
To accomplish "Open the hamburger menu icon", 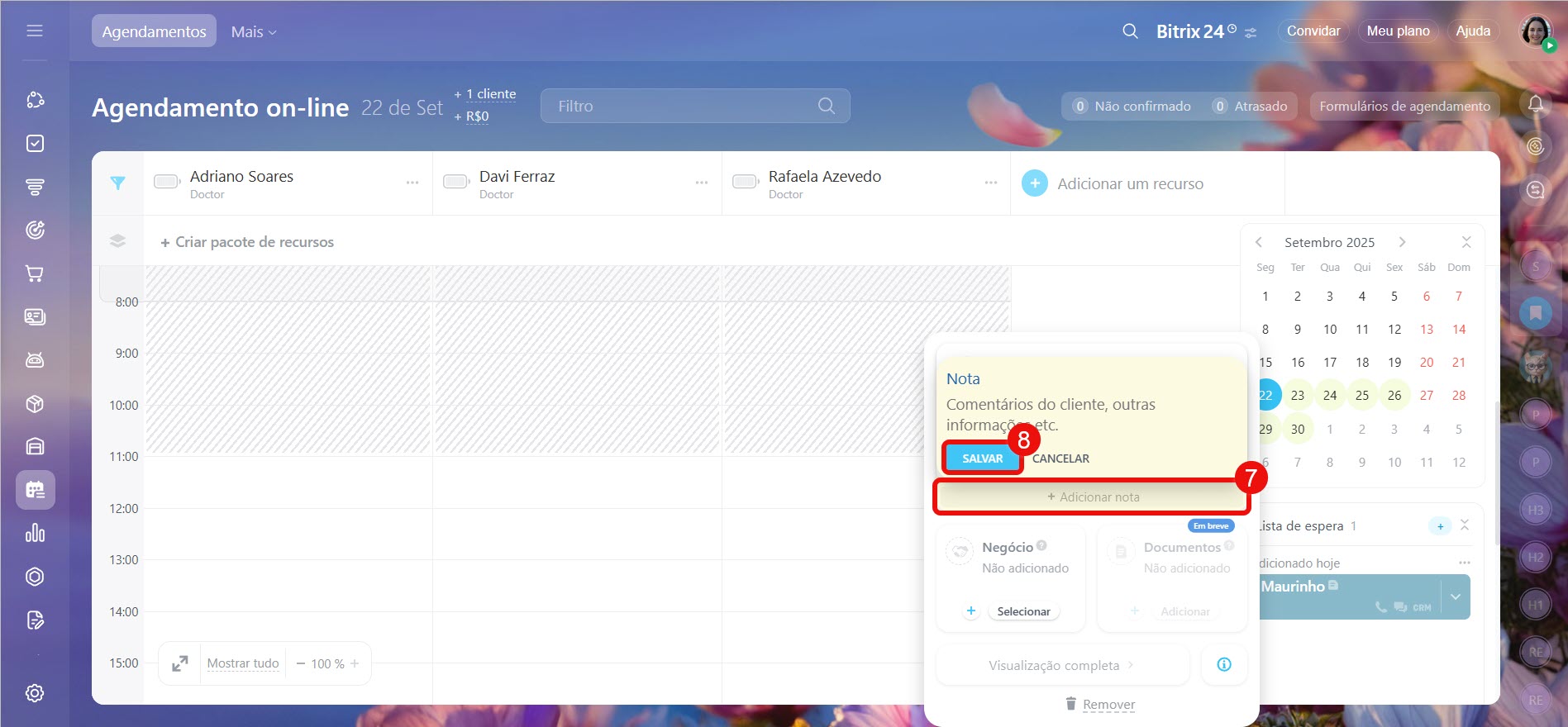I will [35, 31].
